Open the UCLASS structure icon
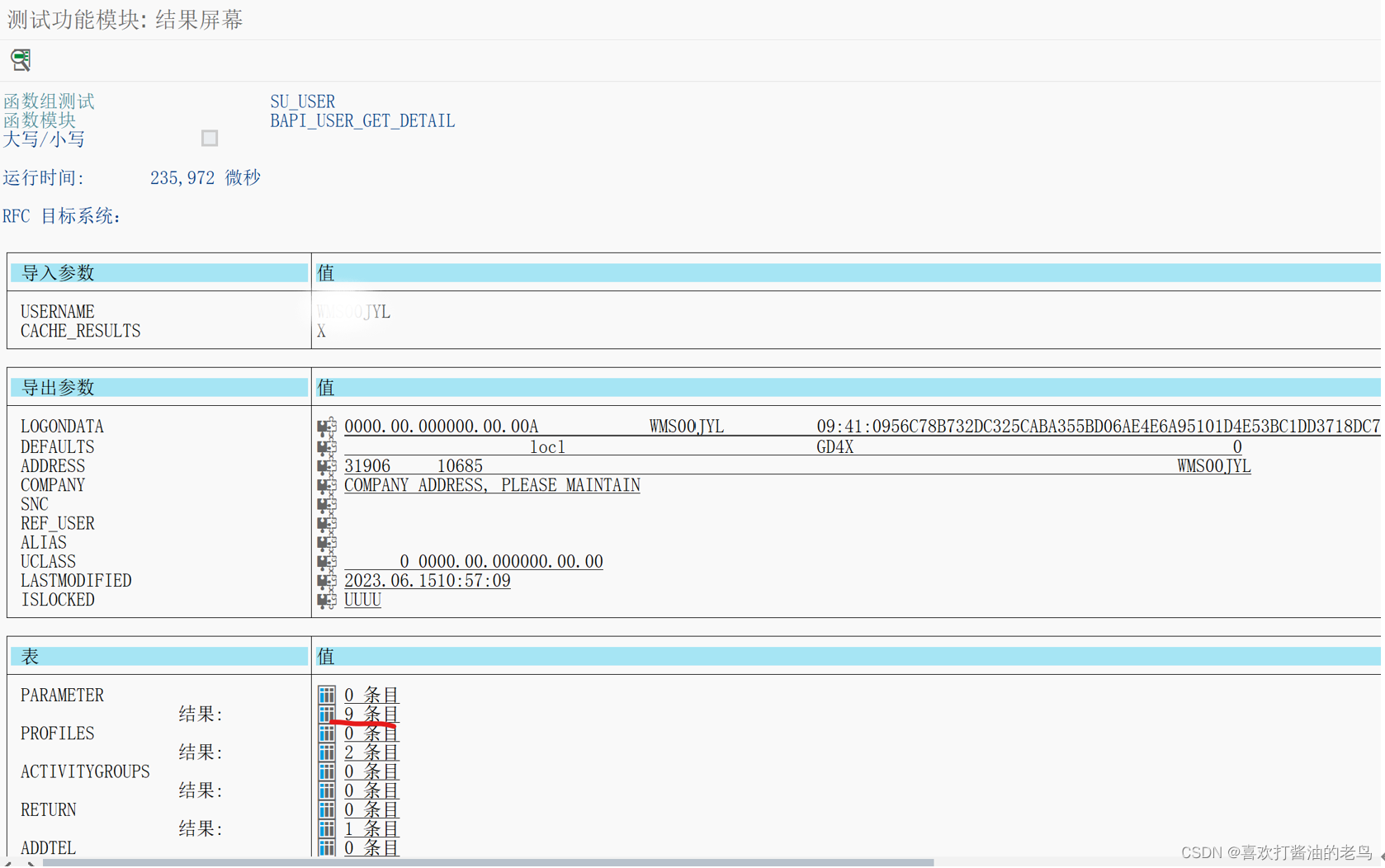Image resolution: width=1385 pixels, height=868 pixels. click(327, 562)
